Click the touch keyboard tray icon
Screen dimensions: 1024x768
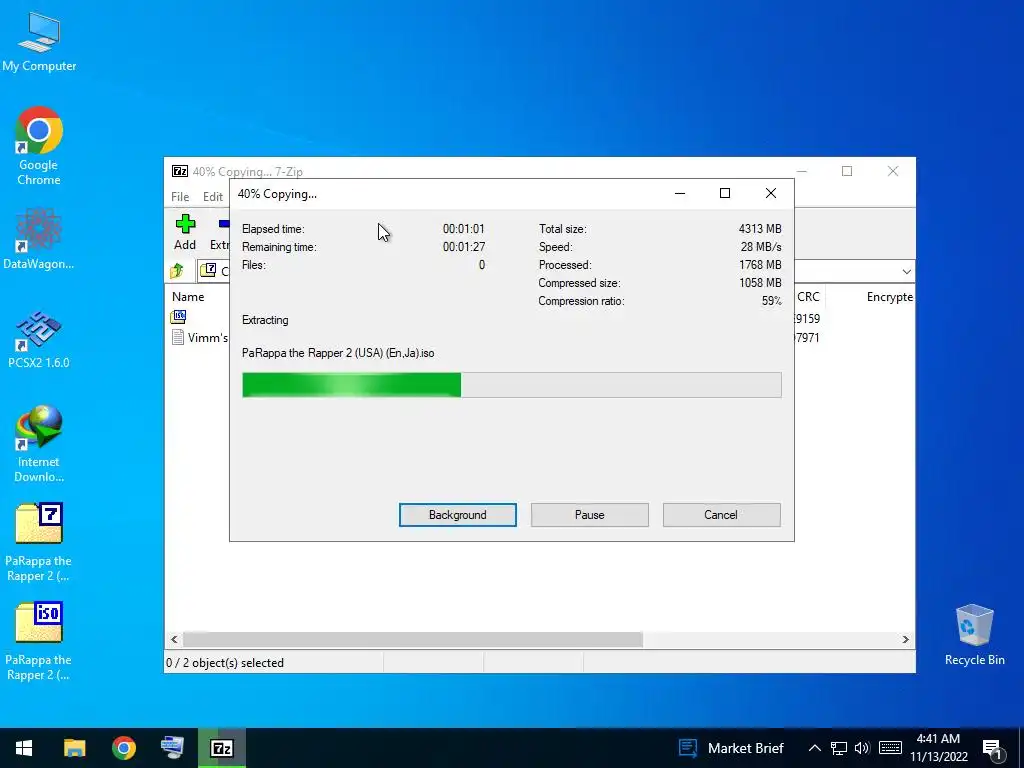[x=890, y=748]
